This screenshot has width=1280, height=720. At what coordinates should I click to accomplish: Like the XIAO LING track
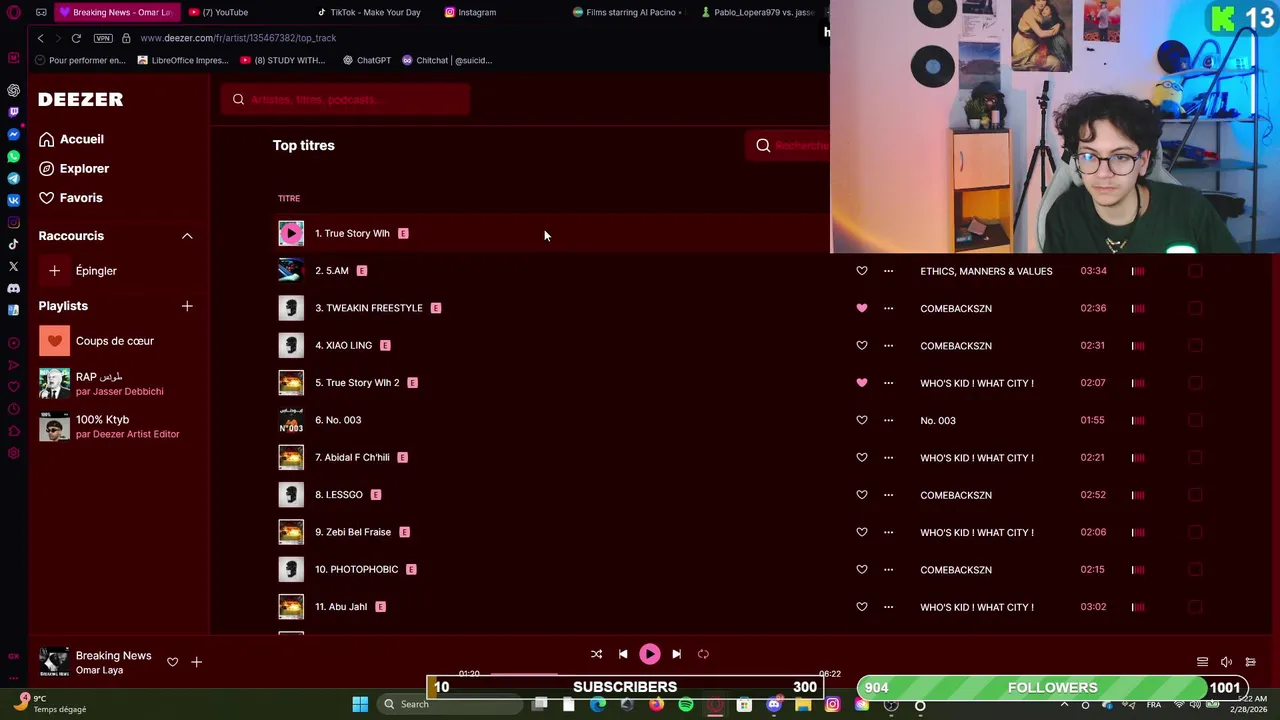(862, 346)
